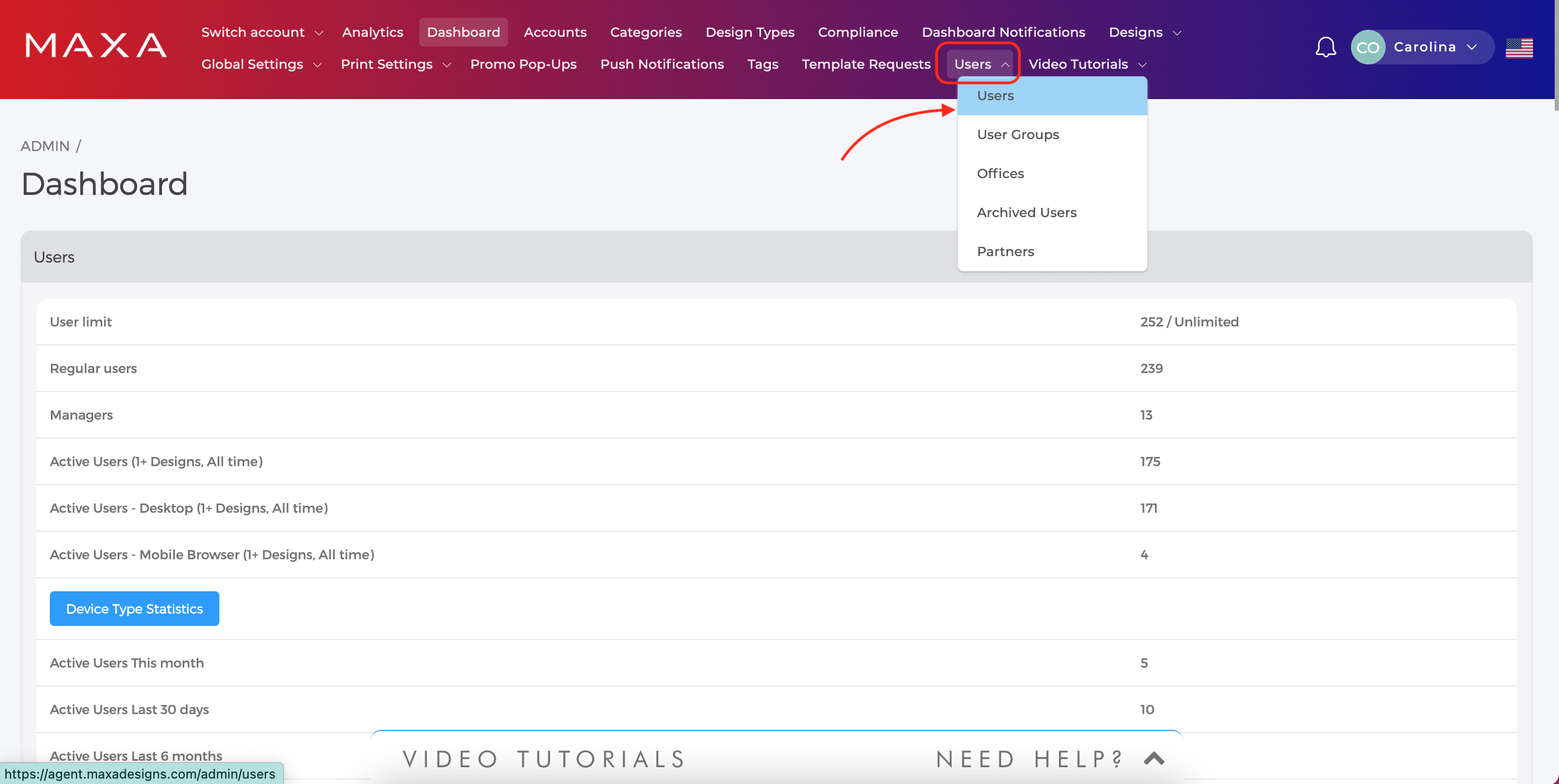Click 'Active Users Last 30 days' label
This screenshot has width=1559, height=784.
coord(129,710)
